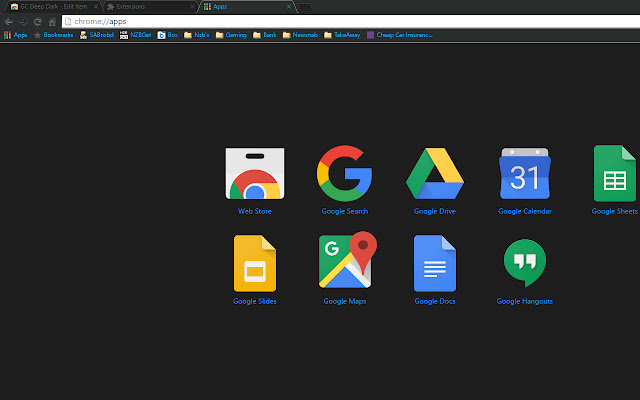The height and width of the screenshot is (400, 640).
Task: Open the Web Store app icon
Action: pyautogui.click(x=255, y=173)
